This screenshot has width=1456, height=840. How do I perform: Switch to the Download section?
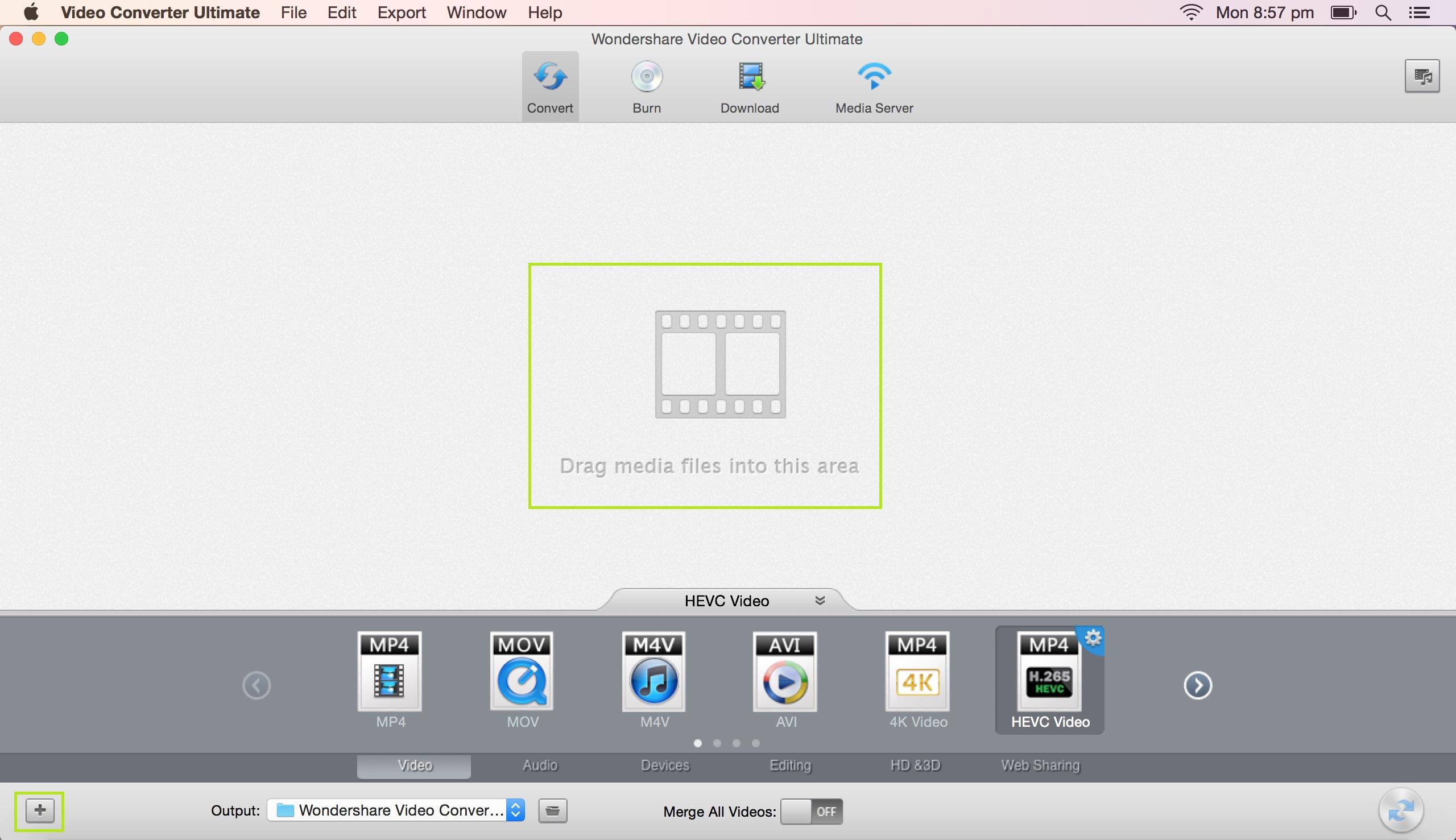click(x=750, y=86)
